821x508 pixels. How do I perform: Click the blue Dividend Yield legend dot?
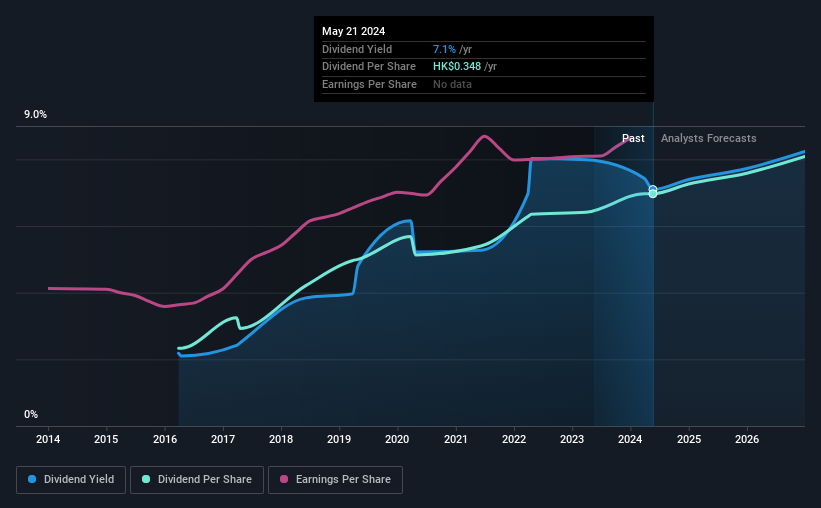(32, 479)
